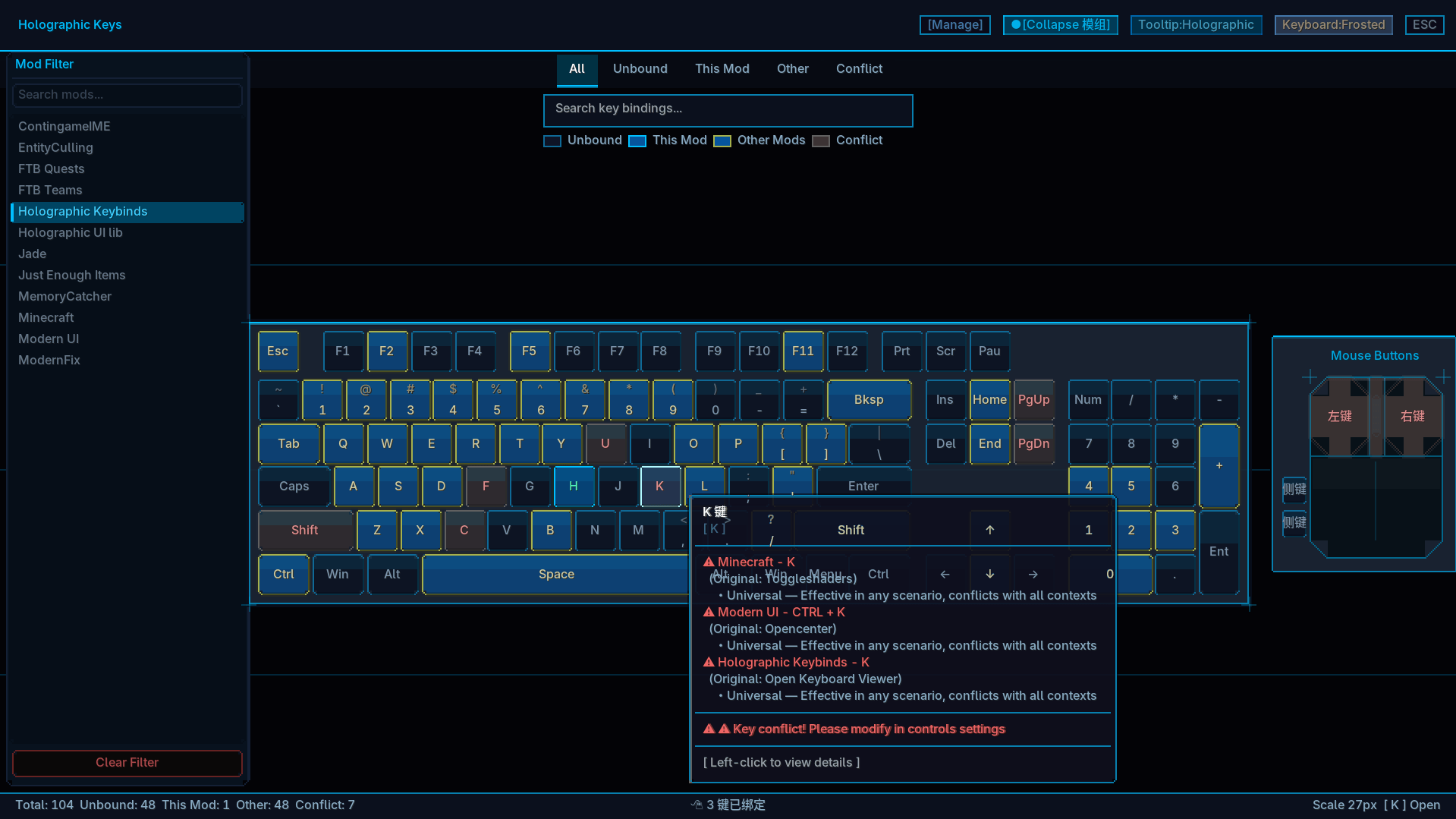Select EntityCulling in mod list
This screenshot has height=819, width=1456.
point(127,148)
